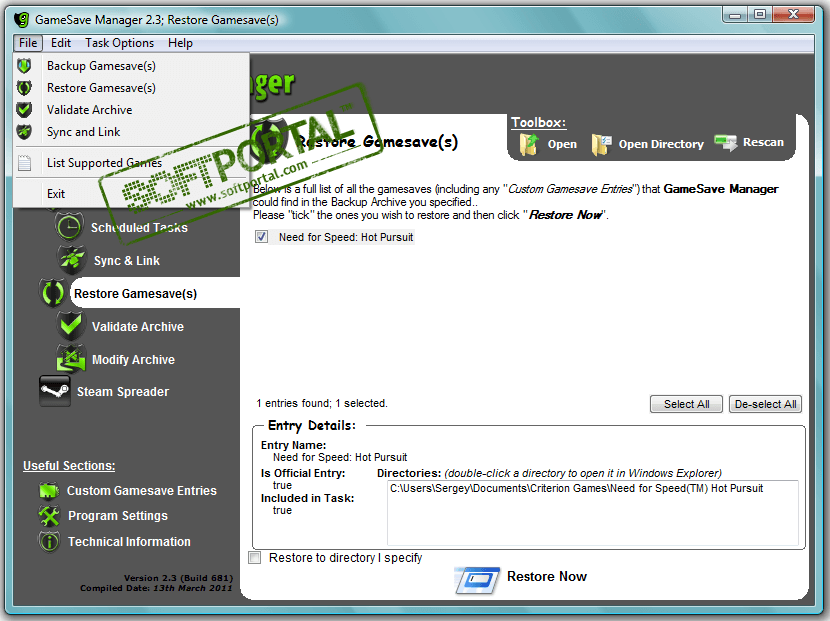Open Scheduled Tasks in the sidebar
Viewport: 830px width, 621px height.
139,228
